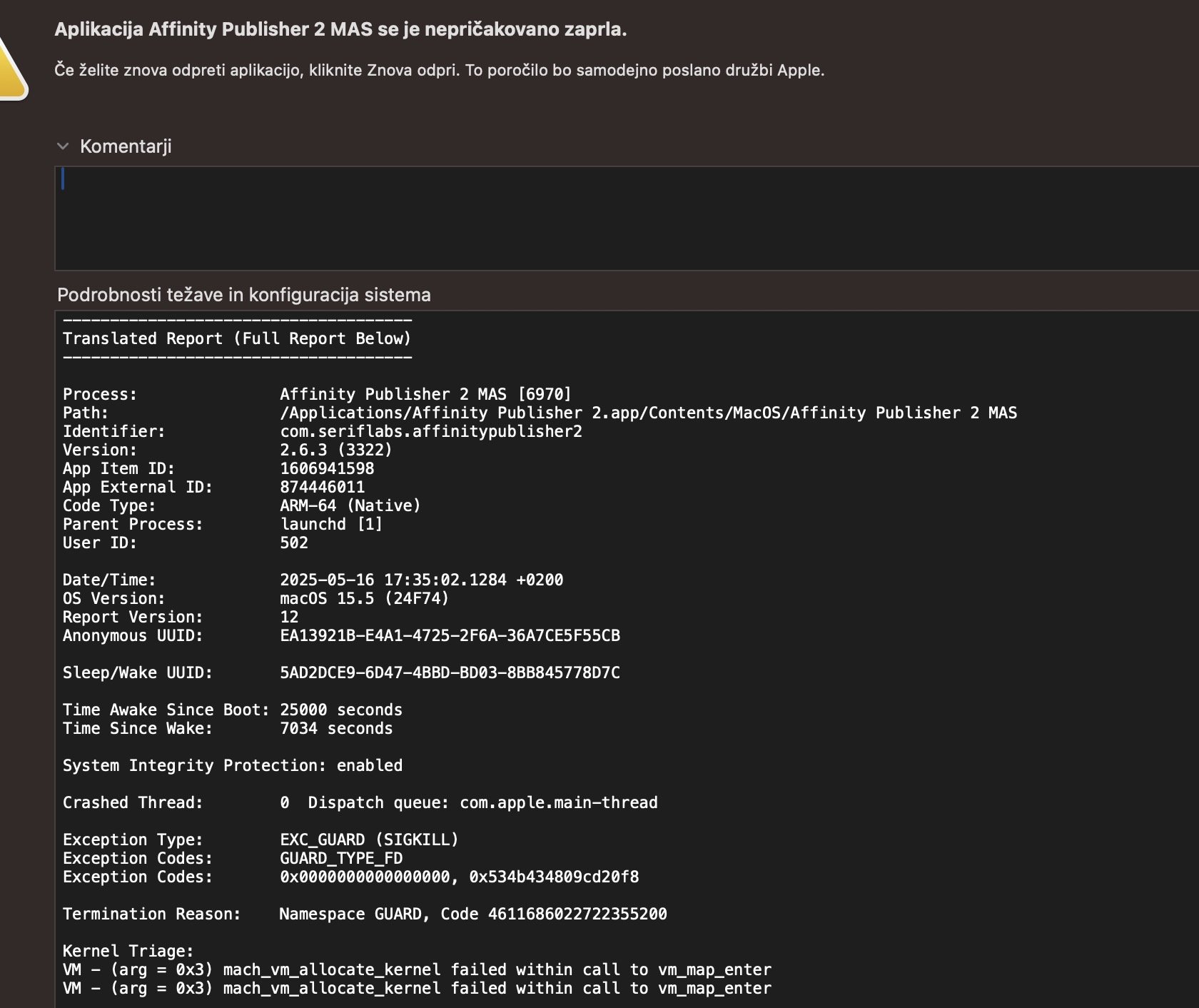
Task: Click Report Version value '12'
Action: [x=289, y=617]
